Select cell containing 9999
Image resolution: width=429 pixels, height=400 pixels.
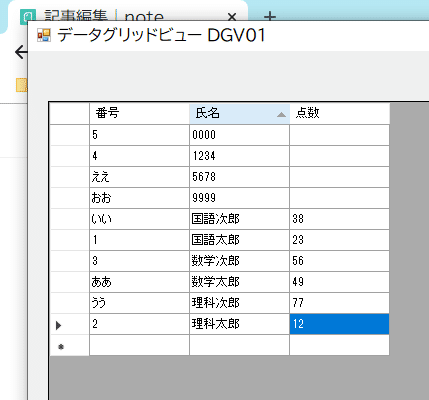(239, 198)
